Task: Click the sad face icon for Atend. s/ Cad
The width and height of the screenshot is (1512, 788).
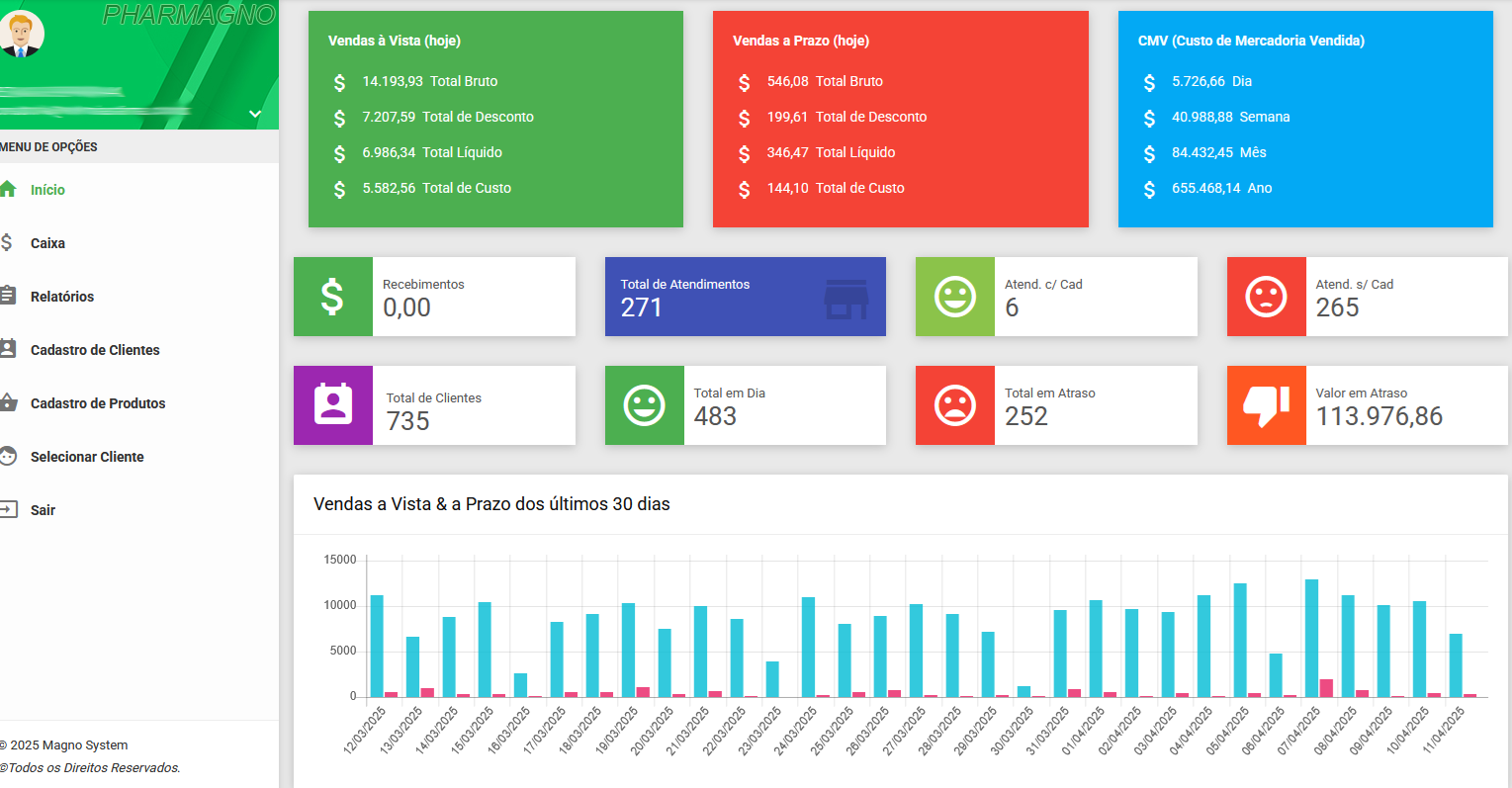Action: click(x=1266, y=297)
